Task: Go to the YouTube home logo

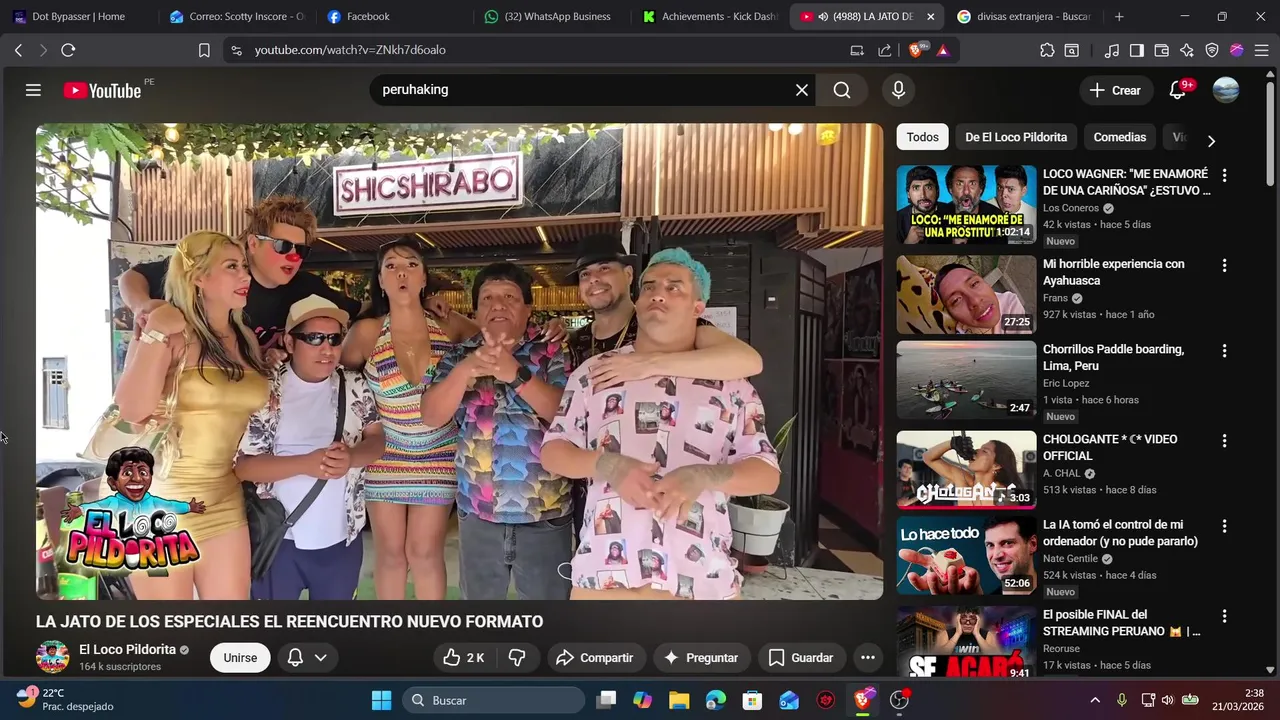Action: point(102,90)
